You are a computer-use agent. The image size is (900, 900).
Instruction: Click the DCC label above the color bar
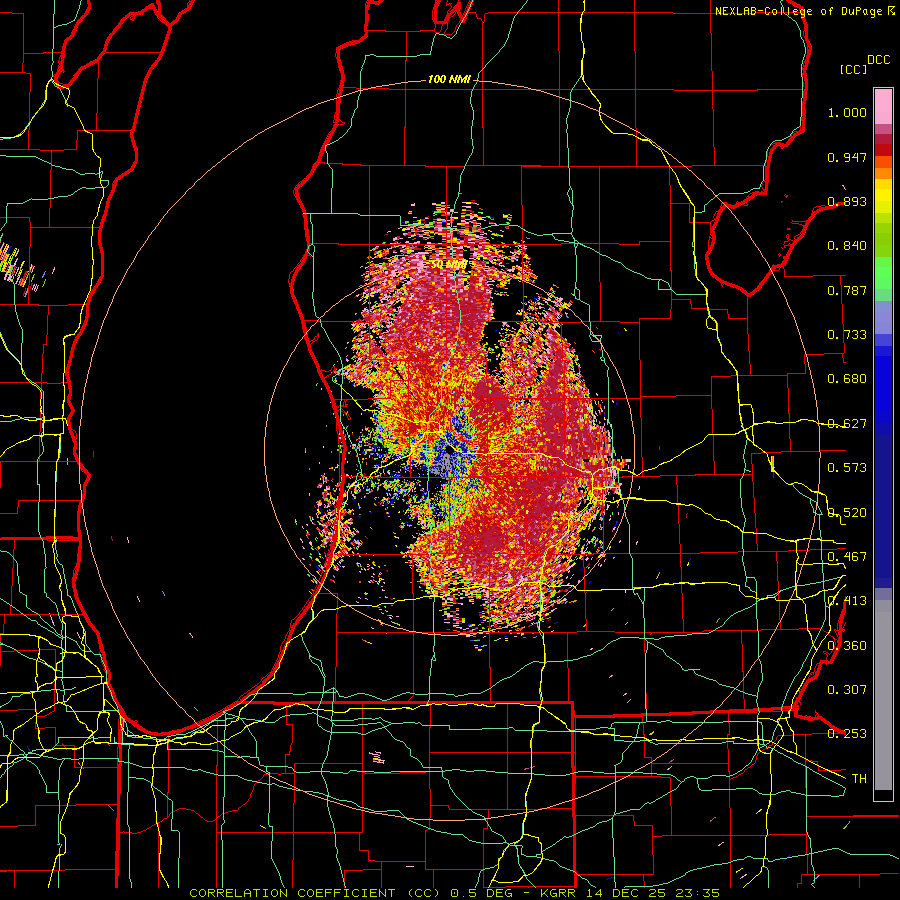879,60
